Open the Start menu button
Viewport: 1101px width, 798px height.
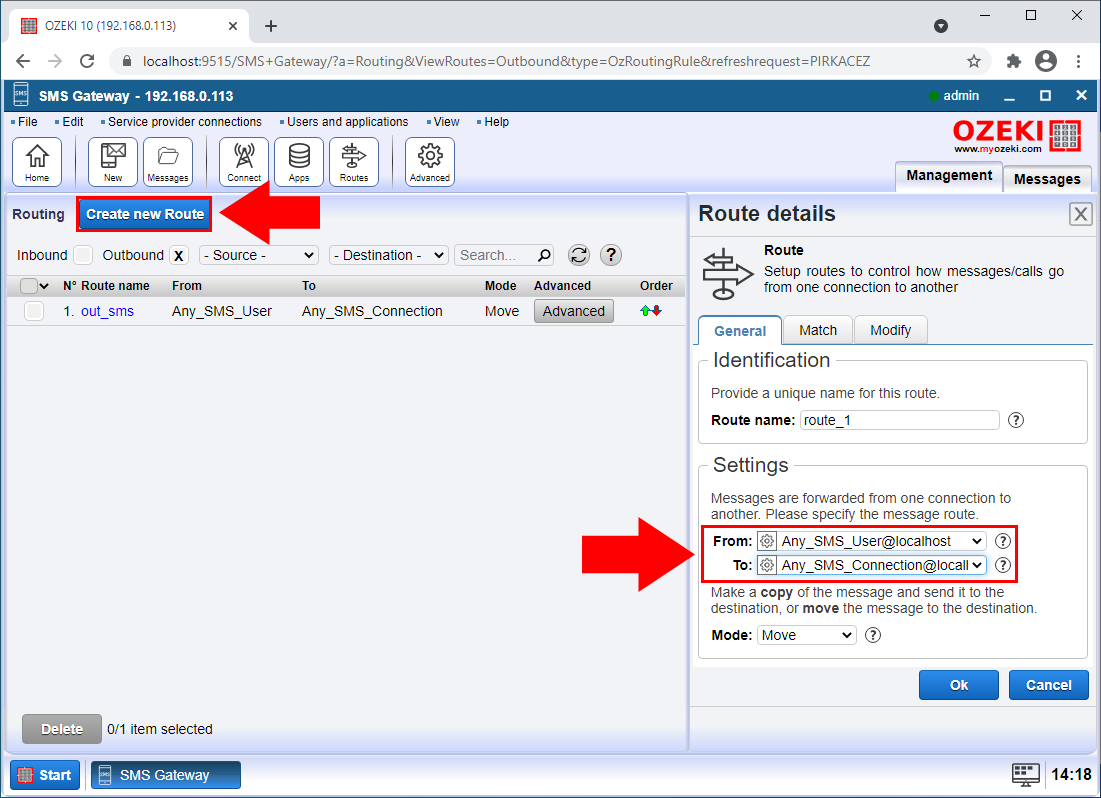pyautogui.click(x=45, y=775)
